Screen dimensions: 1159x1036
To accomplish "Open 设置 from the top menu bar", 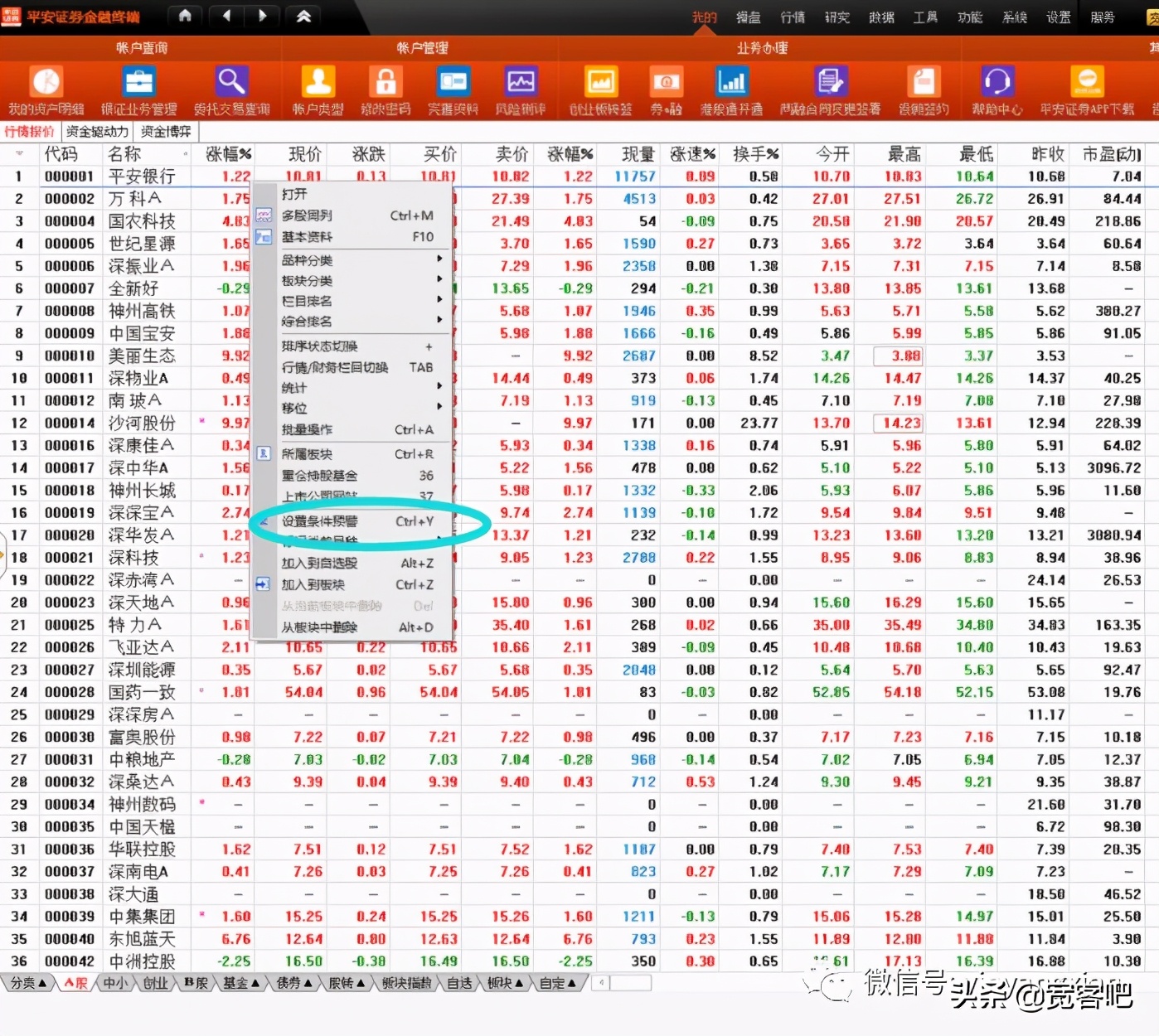I will click(x=1058, y=16).
